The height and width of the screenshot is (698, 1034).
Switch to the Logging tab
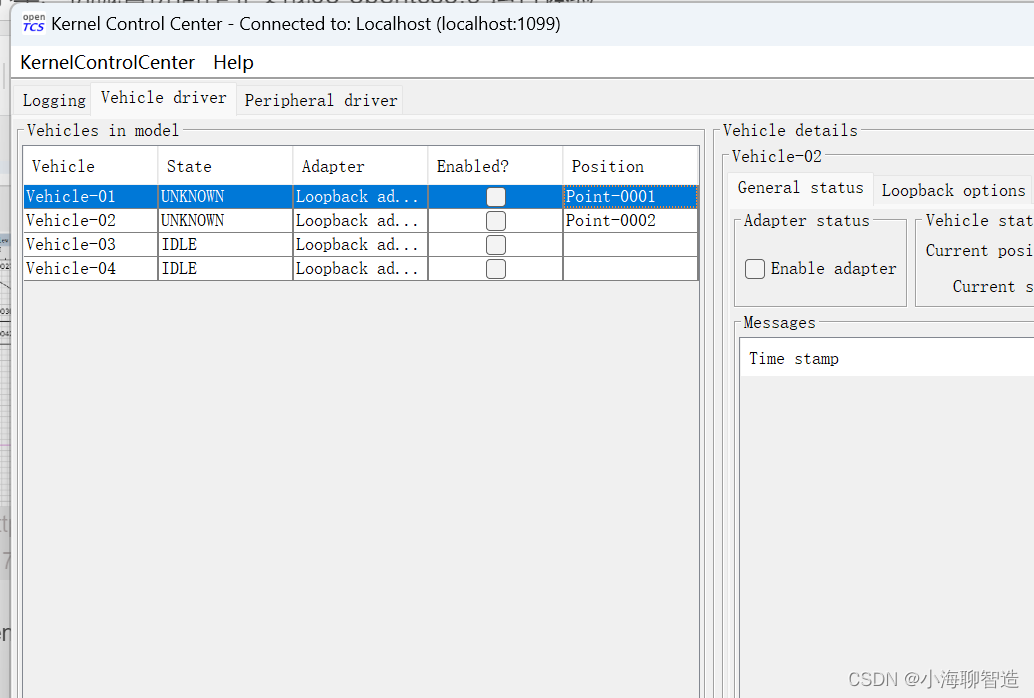(x=53, y=100)
